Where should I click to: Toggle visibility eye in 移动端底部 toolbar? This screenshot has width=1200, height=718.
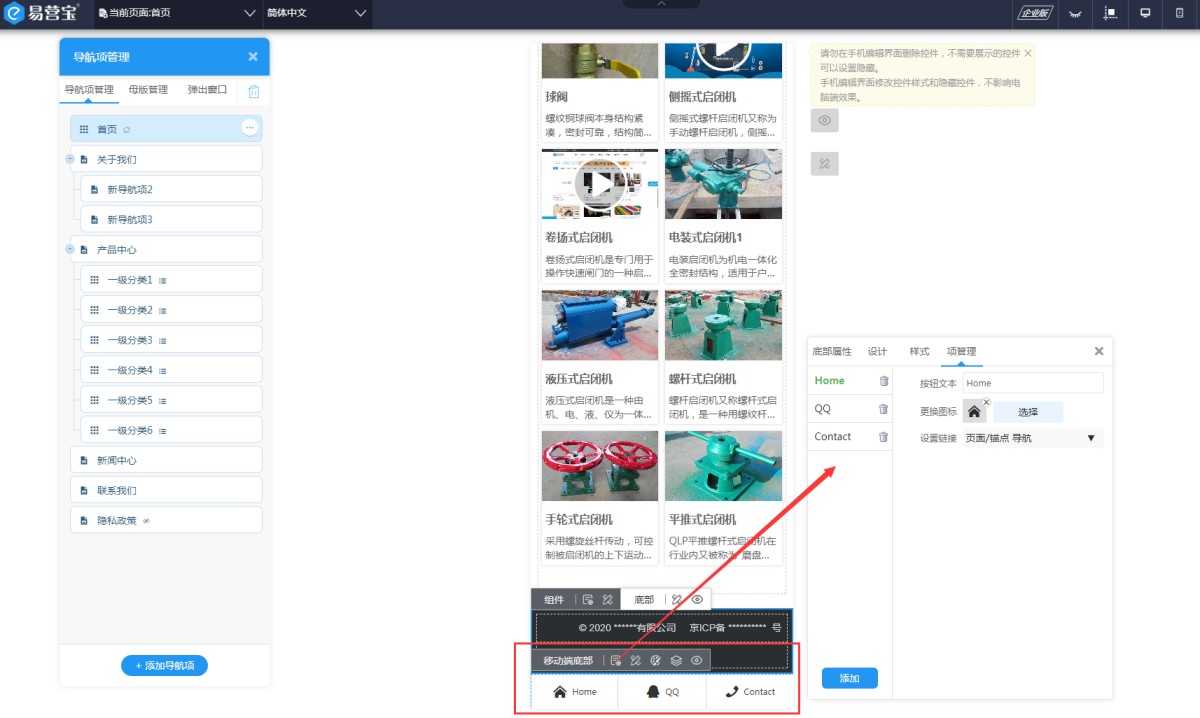697,660
